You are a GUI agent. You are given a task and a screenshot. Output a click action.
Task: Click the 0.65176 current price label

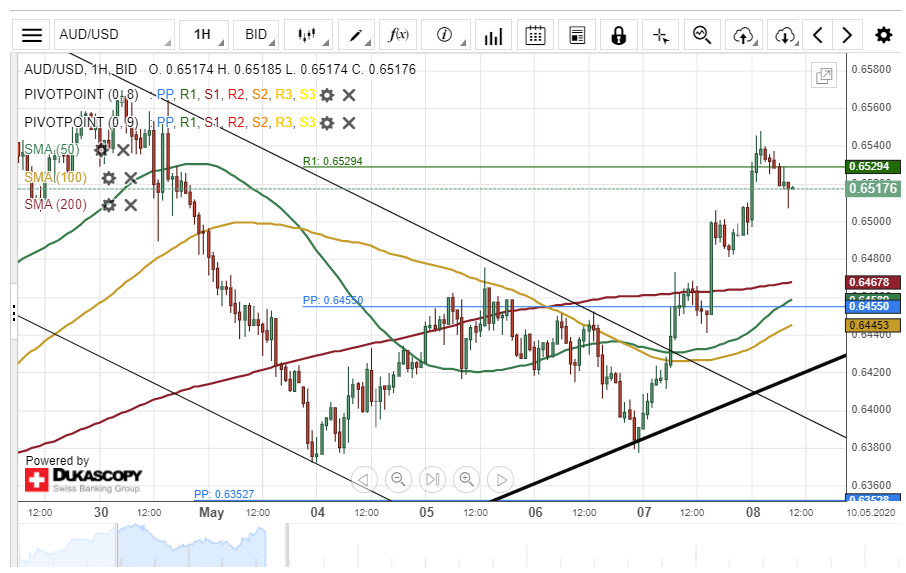tap(873, 188)
